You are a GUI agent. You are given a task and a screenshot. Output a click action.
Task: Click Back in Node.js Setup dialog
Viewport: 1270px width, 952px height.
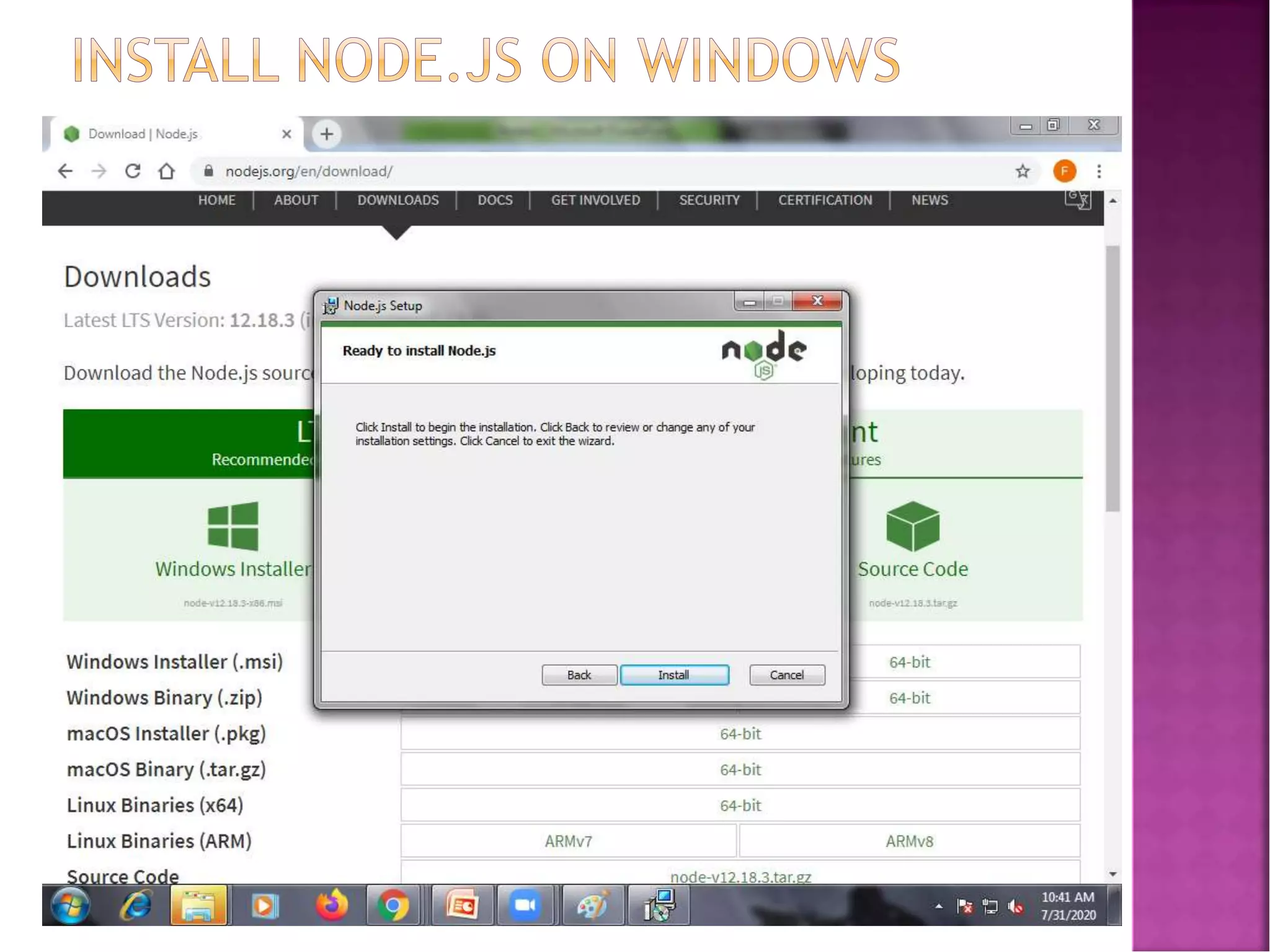(x=579, y=675)
